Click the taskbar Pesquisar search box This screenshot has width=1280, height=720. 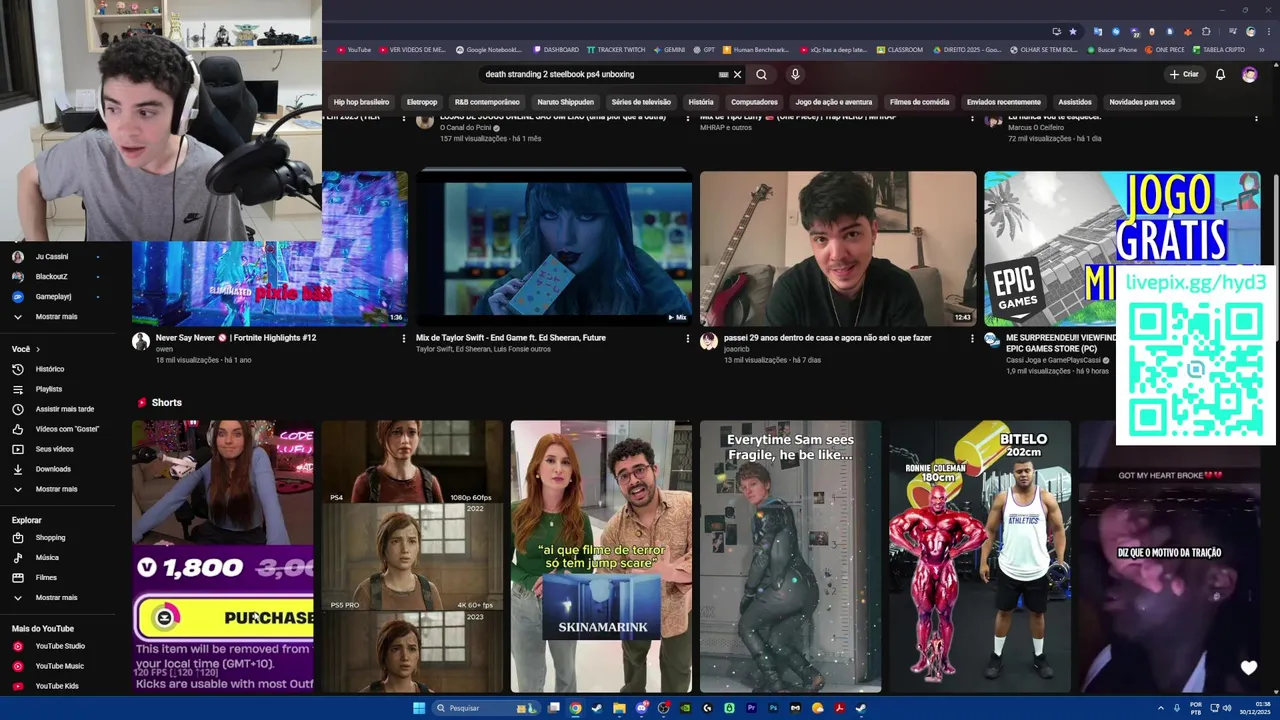pyautogui.click(x=484, y=708)
